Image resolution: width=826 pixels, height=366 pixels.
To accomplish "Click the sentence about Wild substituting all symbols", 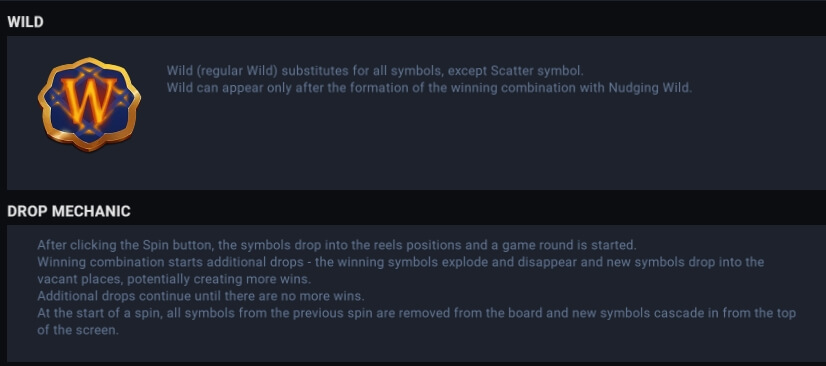I will [x=375, y=70].
